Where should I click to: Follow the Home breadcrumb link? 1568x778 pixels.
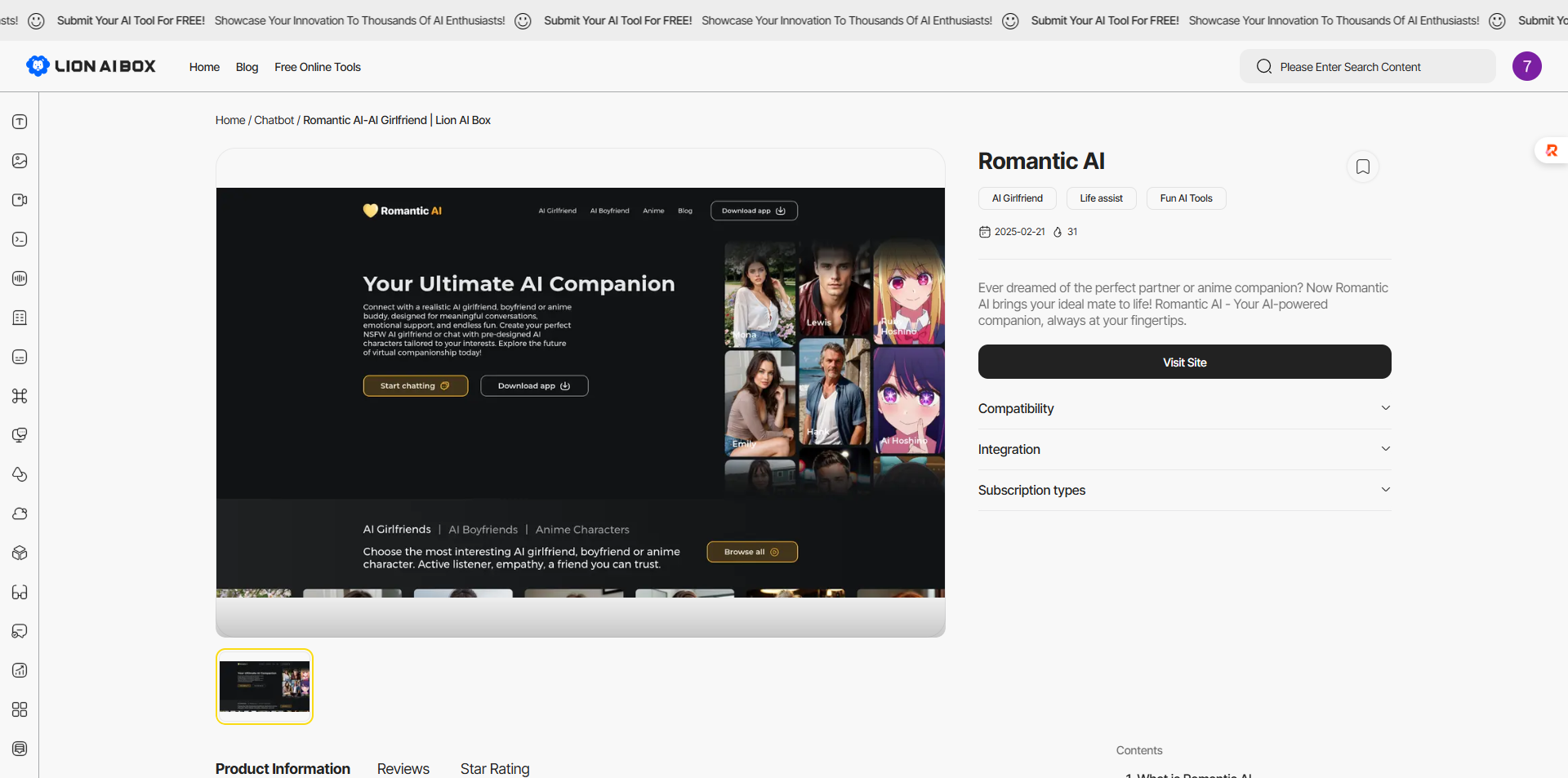[x=230, y=120]
